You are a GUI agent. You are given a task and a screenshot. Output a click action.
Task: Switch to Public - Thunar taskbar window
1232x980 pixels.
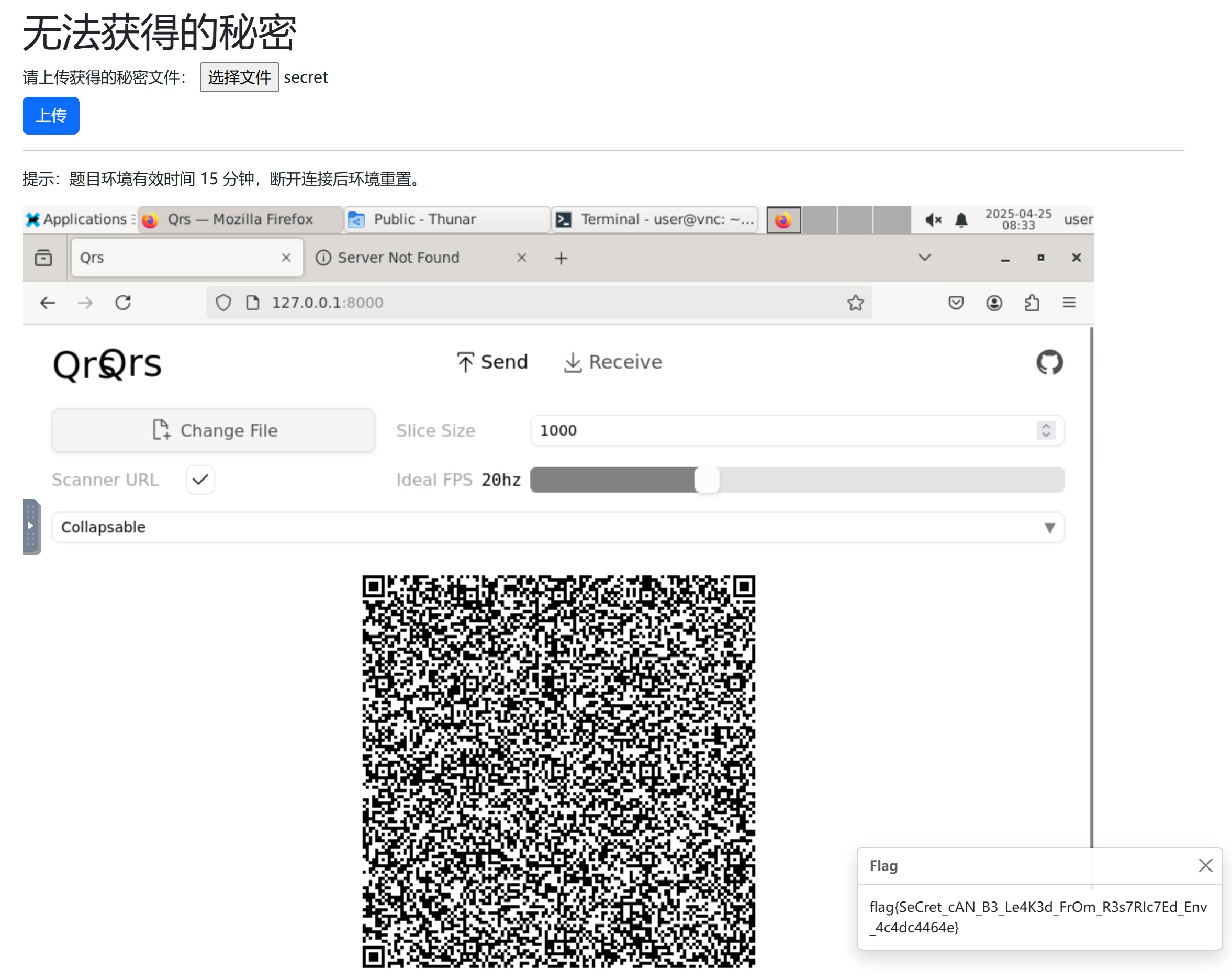447,219
